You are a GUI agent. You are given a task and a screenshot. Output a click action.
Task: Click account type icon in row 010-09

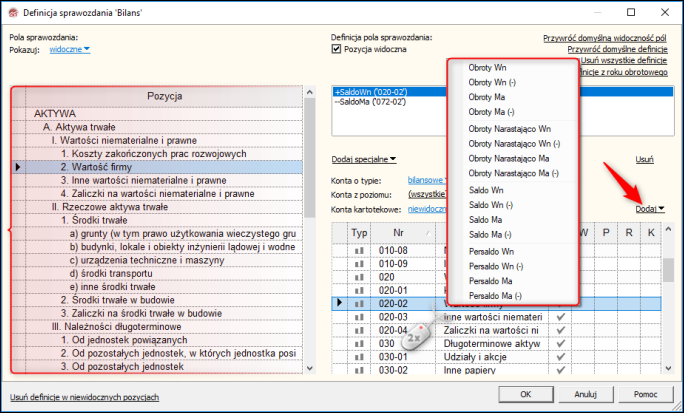click(x=359, y=264)
